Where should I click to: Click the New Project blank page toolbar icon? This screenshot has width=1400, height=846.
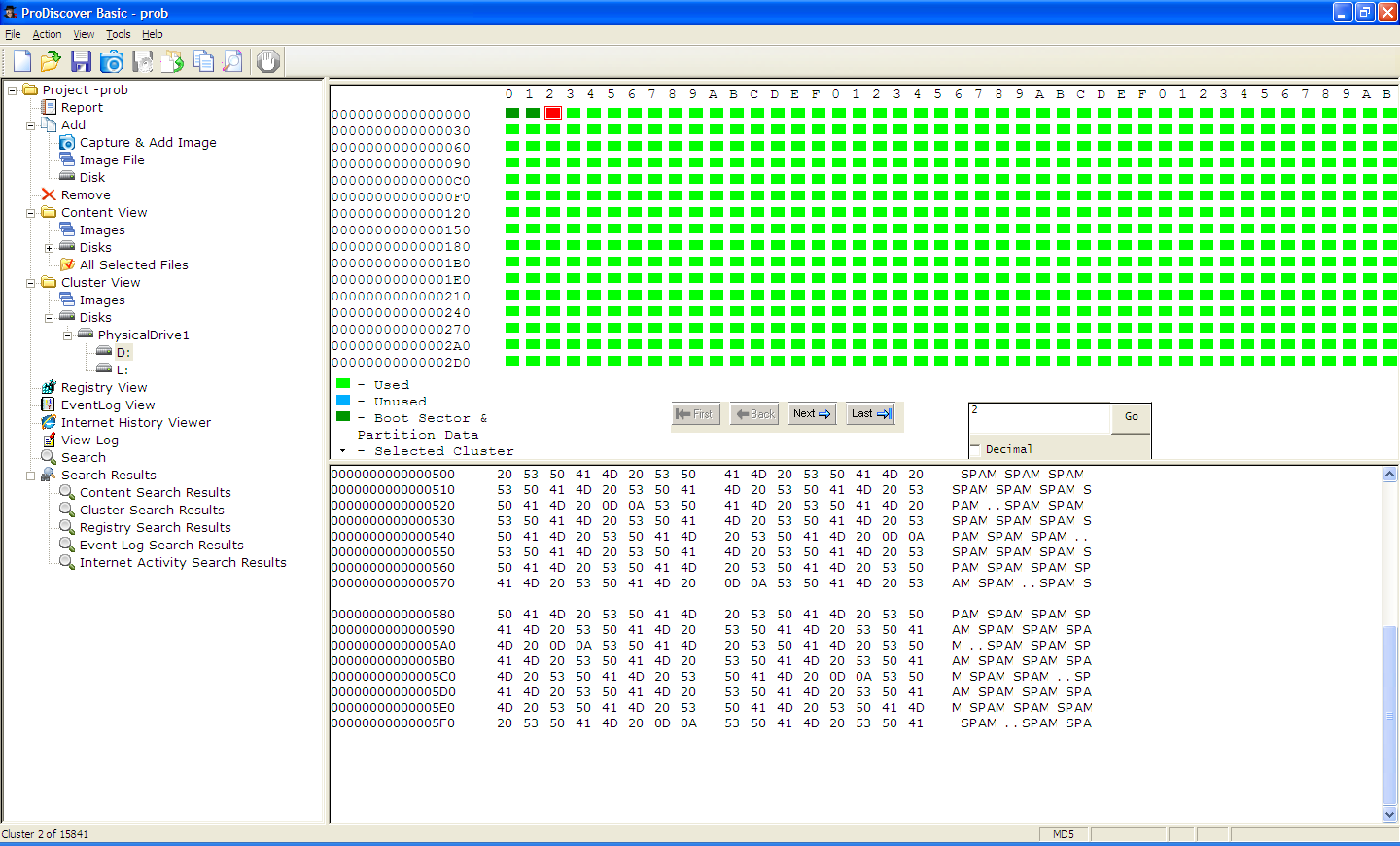point(21,61)
